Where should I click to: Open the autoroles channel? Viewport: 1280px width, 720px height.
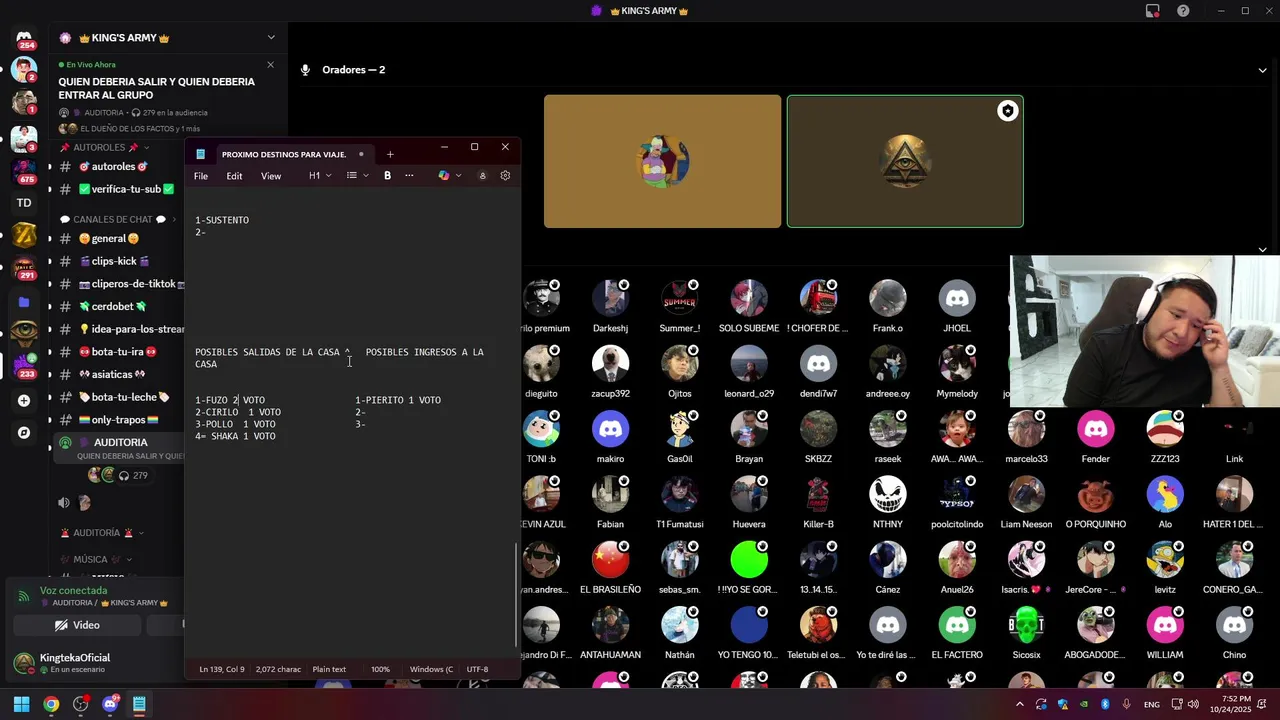point(120,167)
